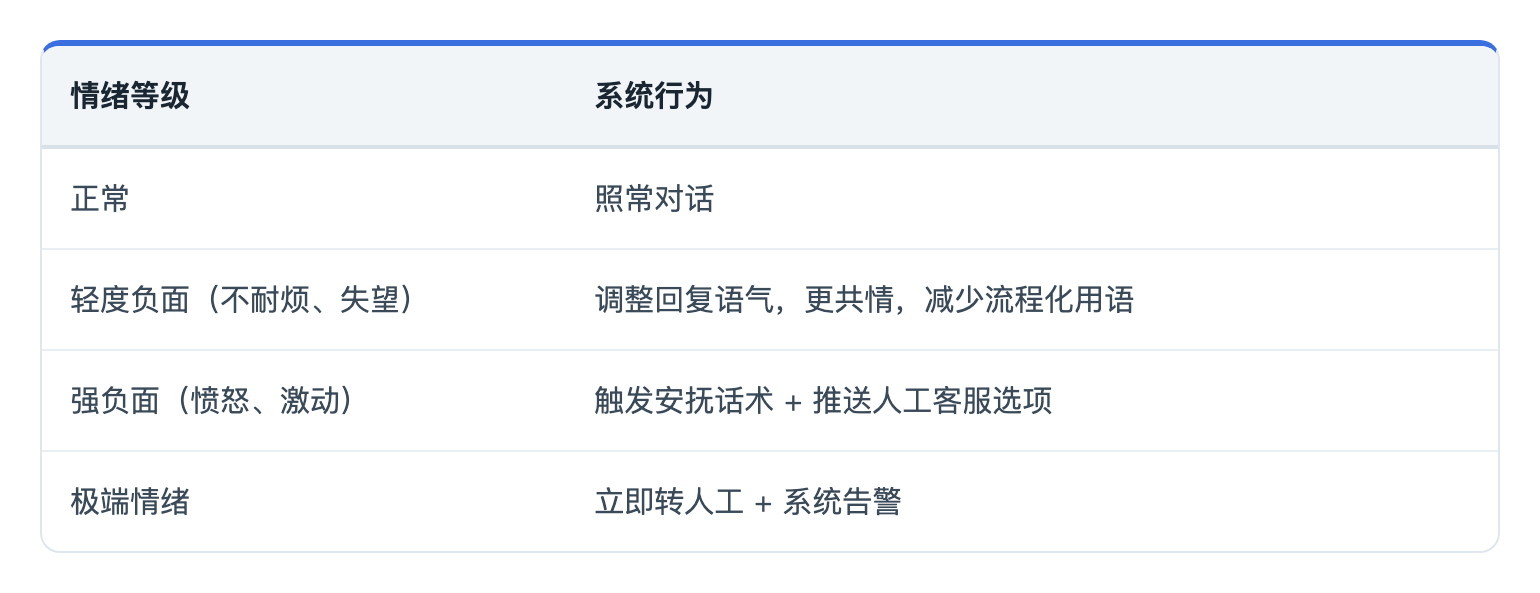
Task: Click the 触发安抚话术 + 推送人工客服选项 cell
Action: pyautogui.click(x=823, y=401)
